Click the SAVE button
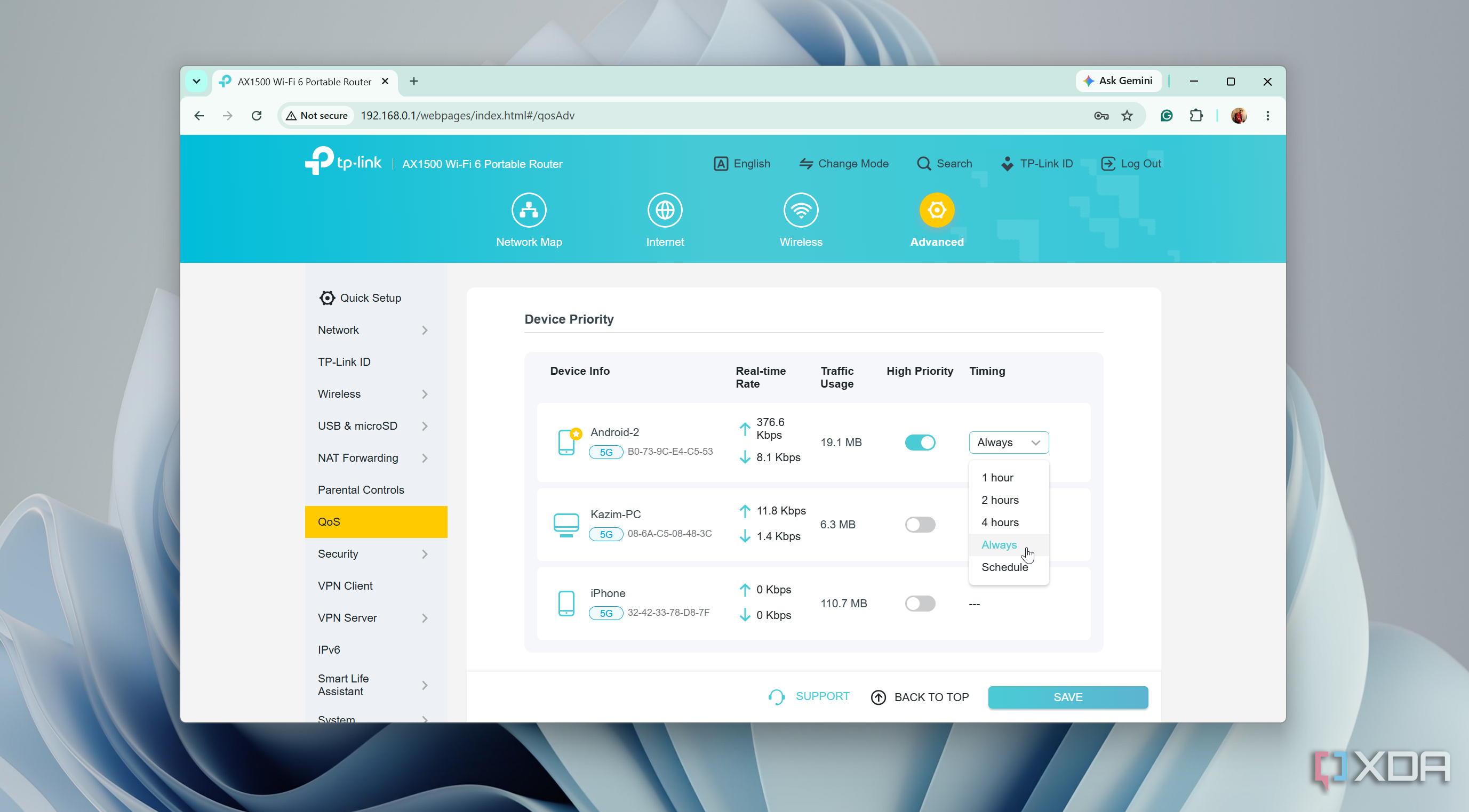 click(x=1067, y=697)
